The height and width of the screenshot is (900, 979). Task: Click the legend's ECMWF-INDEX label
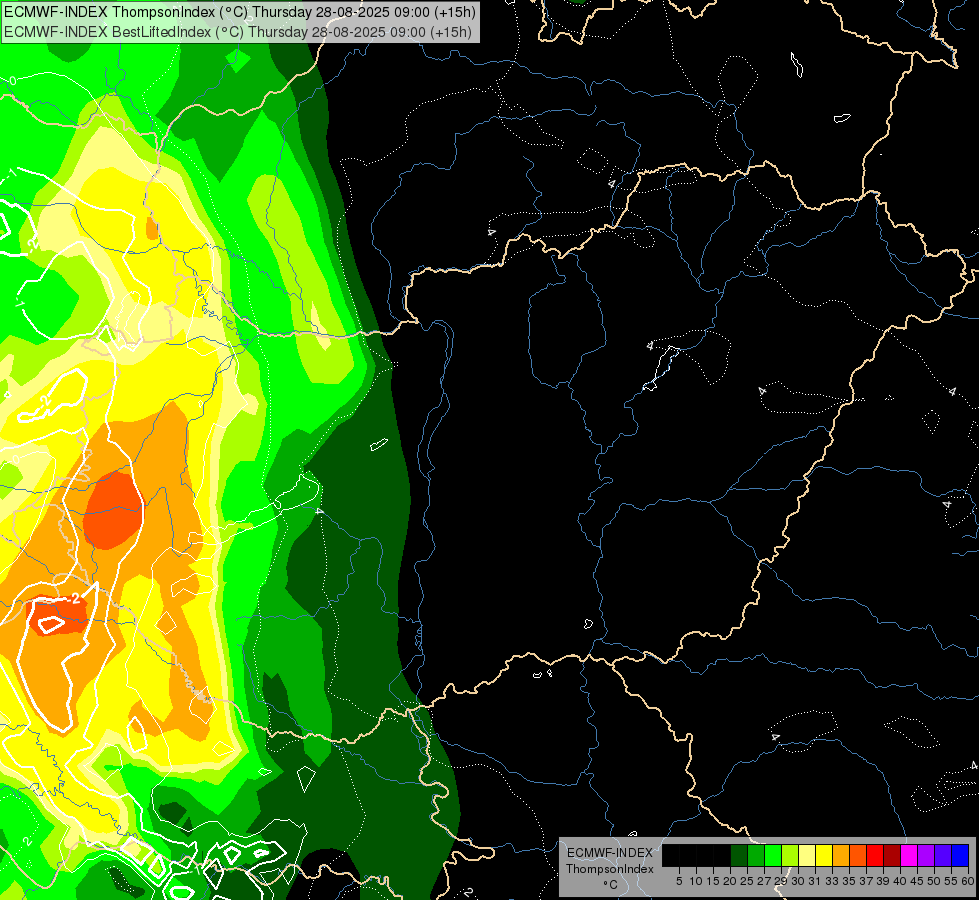point(610,853)
